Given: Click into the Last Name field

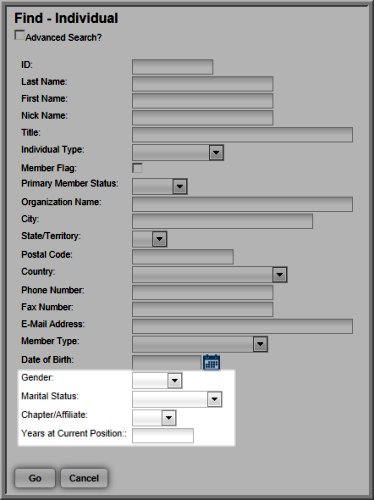Looking at the screenshot, I should pyautogui.click(x=202, y=84).
